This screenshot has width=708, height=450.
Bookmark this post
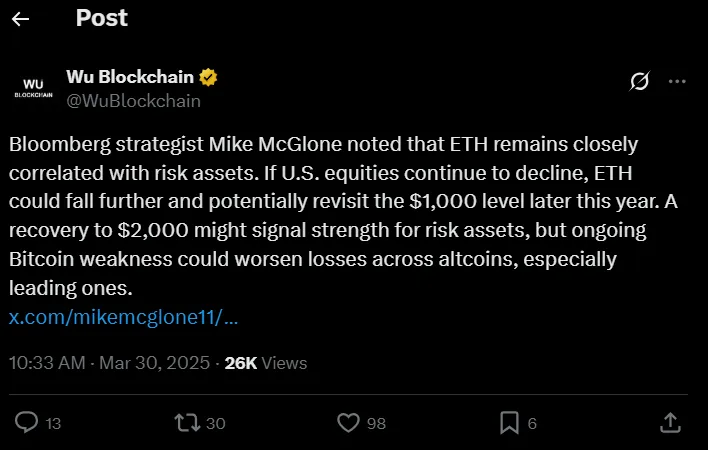509,423
